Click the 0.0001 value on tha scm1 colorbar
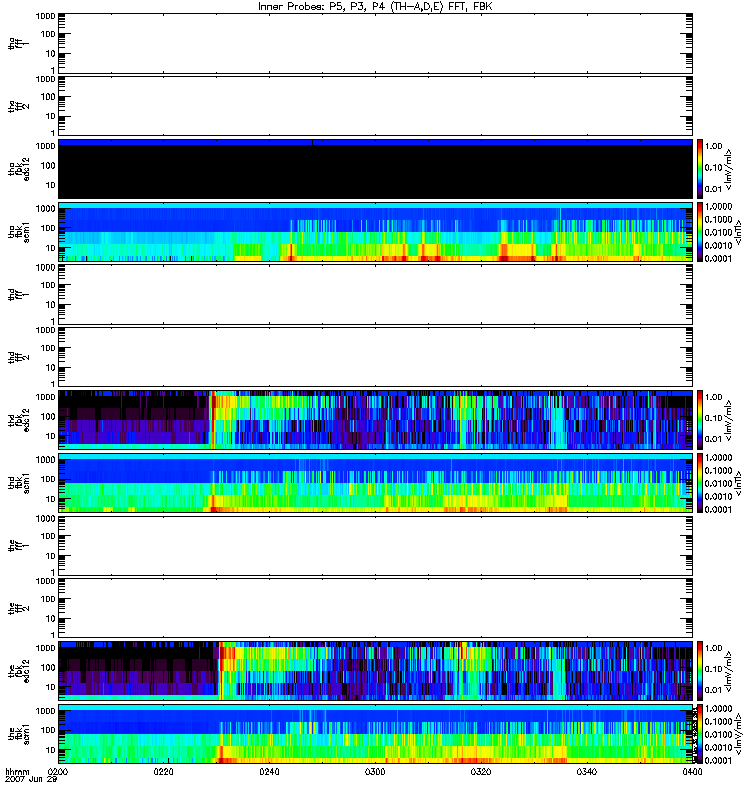750x800 pixels. point(718,259)
